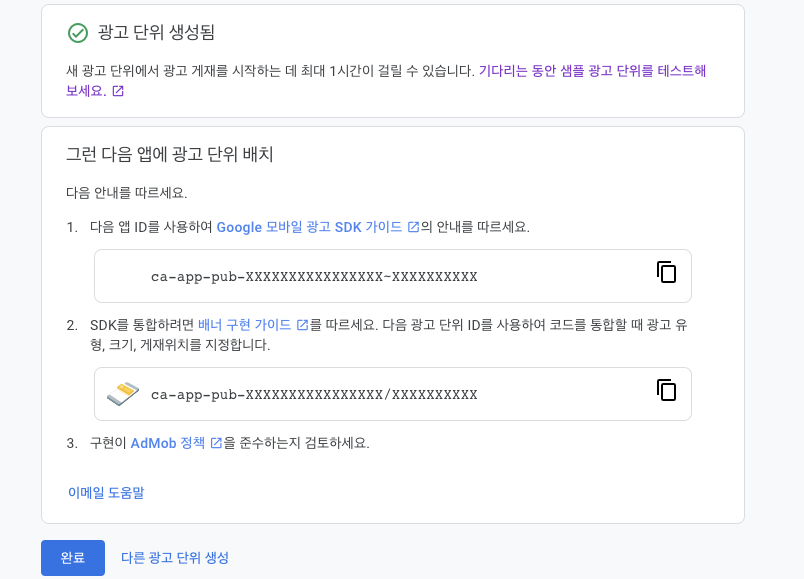Open external icon beside AdMob 정책

(216, 443)
